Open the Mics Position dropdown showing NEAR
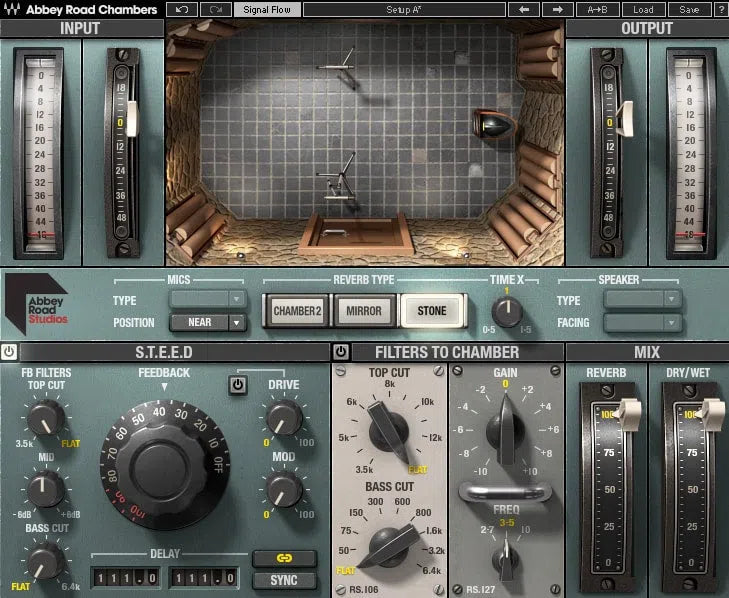729x598 pixels. click(207, 323)
